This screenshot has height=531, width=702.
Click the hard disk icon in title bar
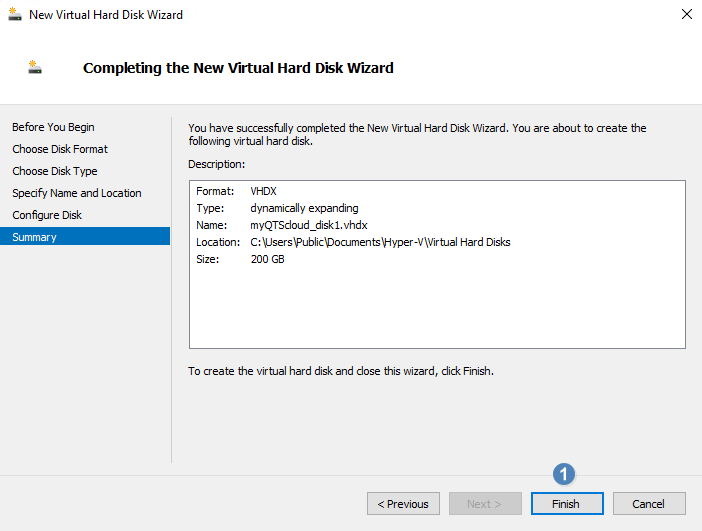pos(15,14)
